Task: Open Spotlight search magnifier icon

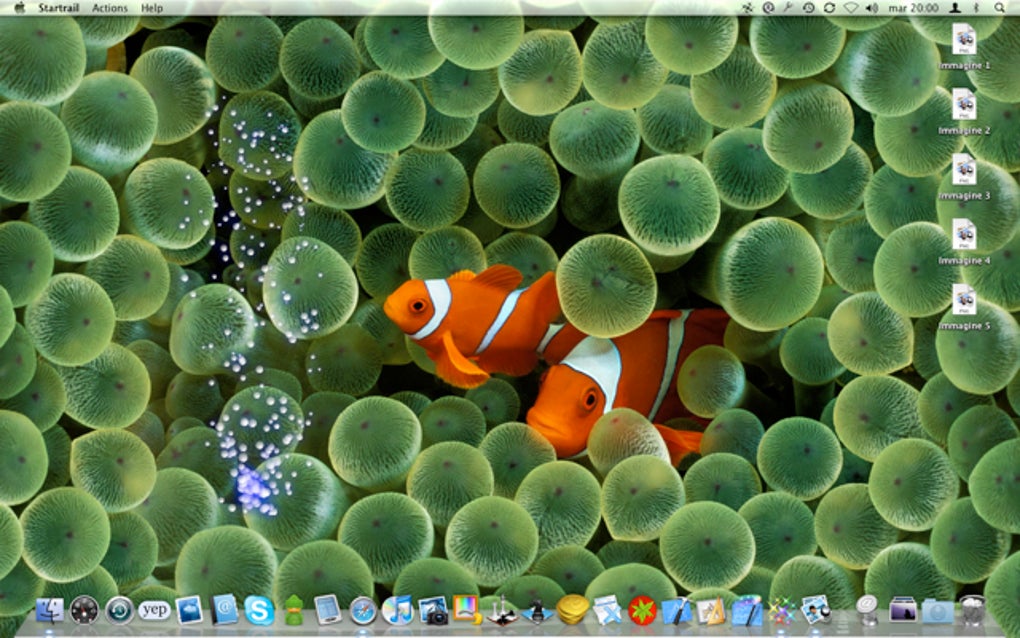Action: coord(999,8)
